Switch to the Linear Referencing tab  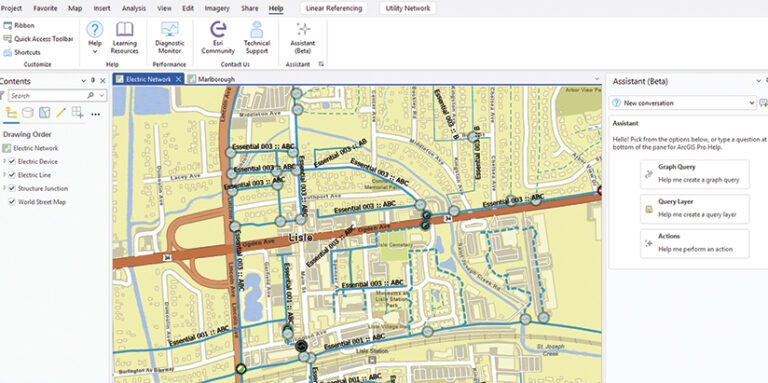[334, 8]
